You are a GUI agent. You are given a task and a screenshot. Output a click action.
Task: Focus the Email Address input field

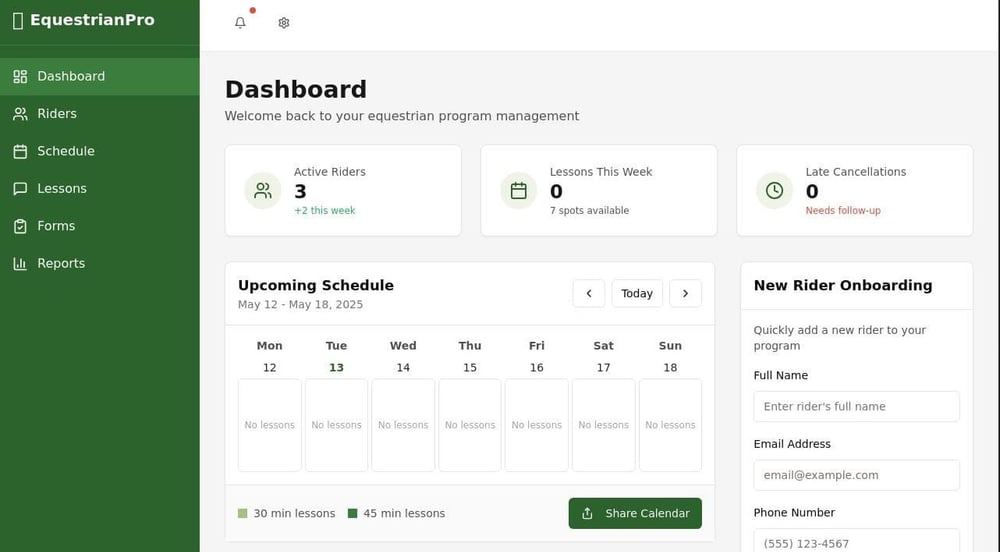[857, 475]
